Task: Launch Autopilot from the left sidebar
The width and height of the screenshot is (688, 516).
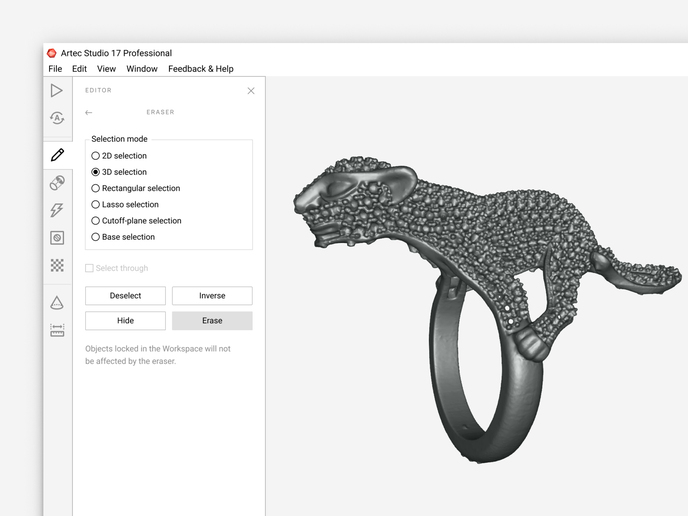Action: 57,119
